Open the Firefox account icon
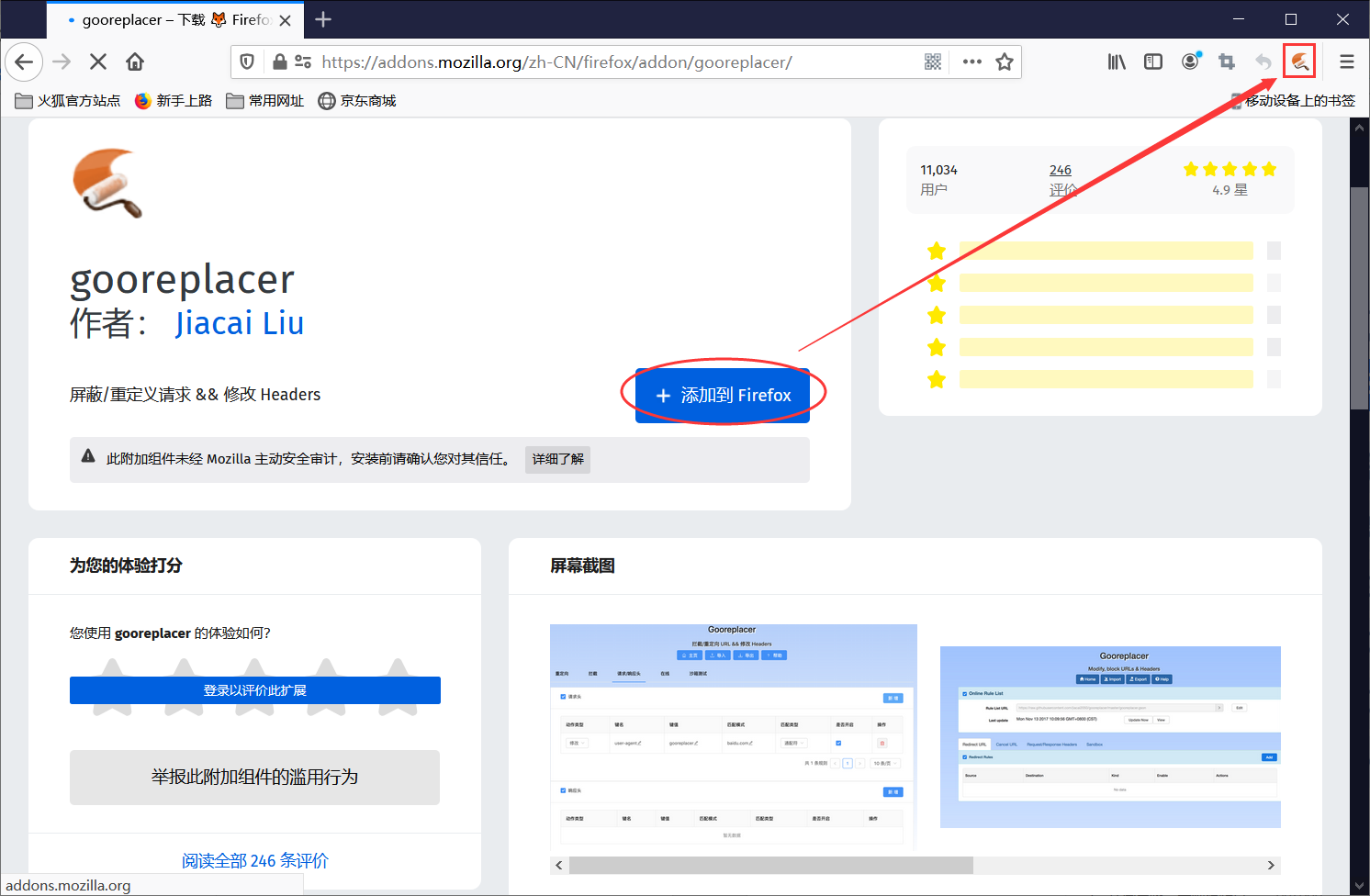1370x896 pixels. click(x=1191, y=62)
